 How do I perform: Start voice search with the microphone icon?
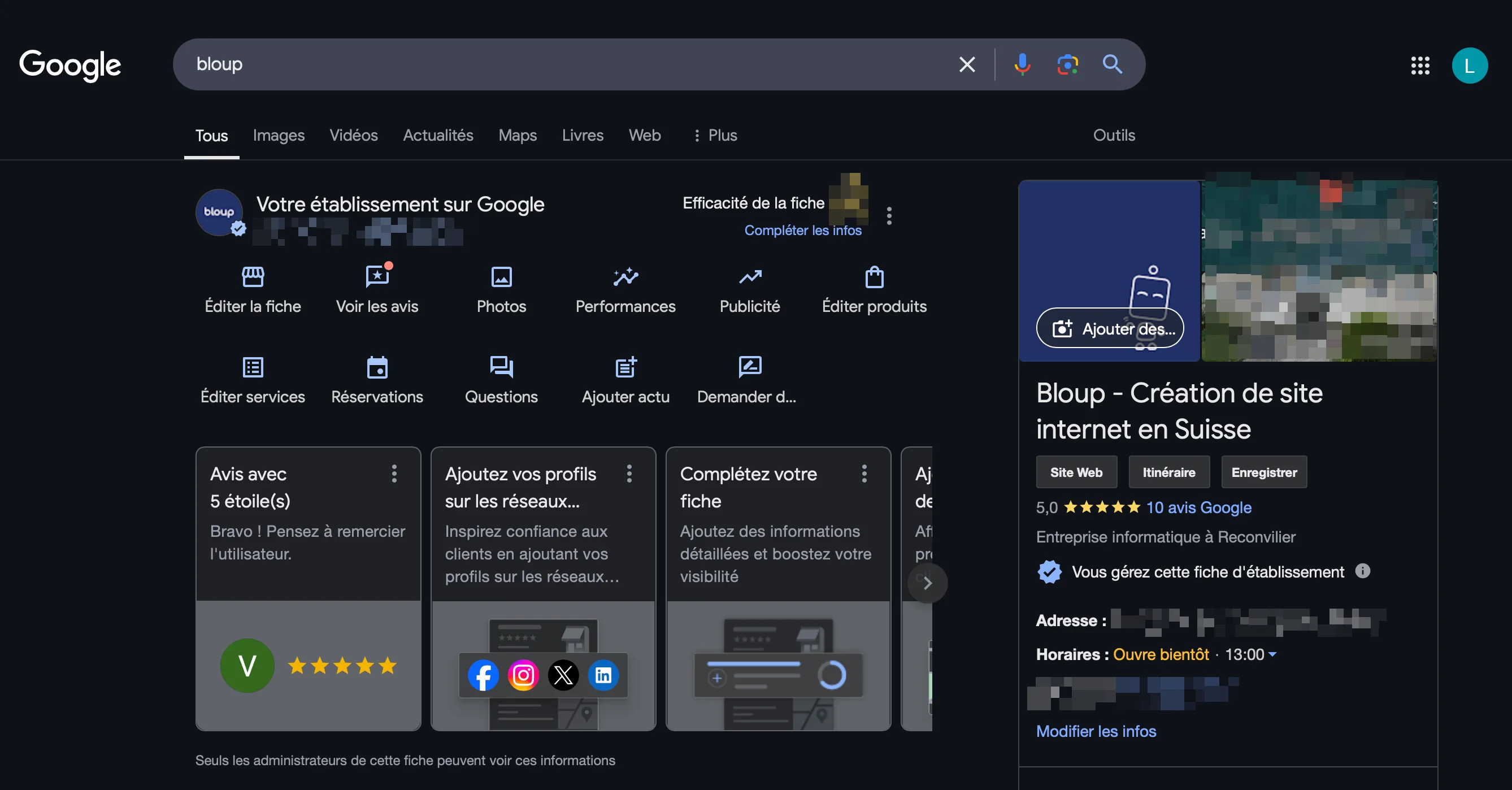point(1022,64)
